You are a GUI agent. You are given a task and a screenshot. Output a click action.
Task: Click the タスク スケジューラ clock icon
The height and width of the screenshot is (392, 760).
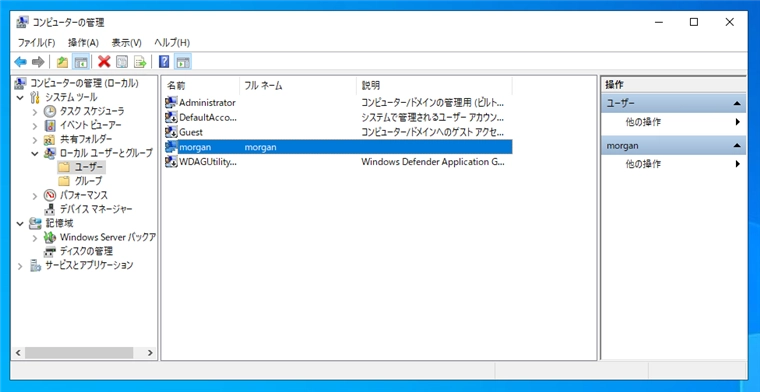coord(50,111)
